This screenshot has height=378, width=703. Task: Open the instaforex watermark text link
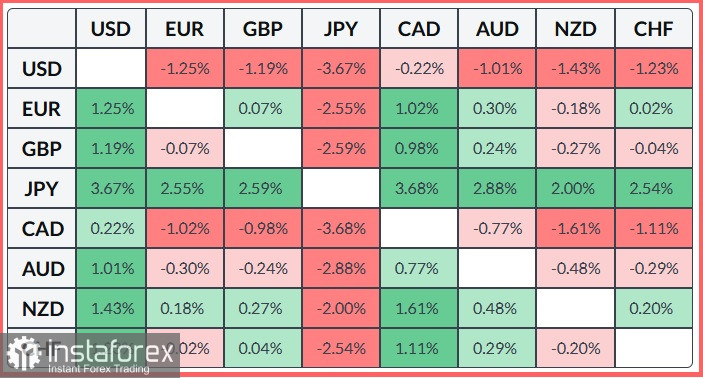pos(110,352)
